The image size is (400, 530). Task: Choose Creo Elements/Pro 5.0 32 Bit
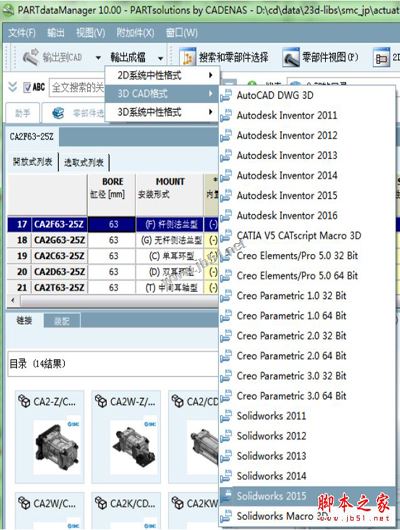click(307, 256)
